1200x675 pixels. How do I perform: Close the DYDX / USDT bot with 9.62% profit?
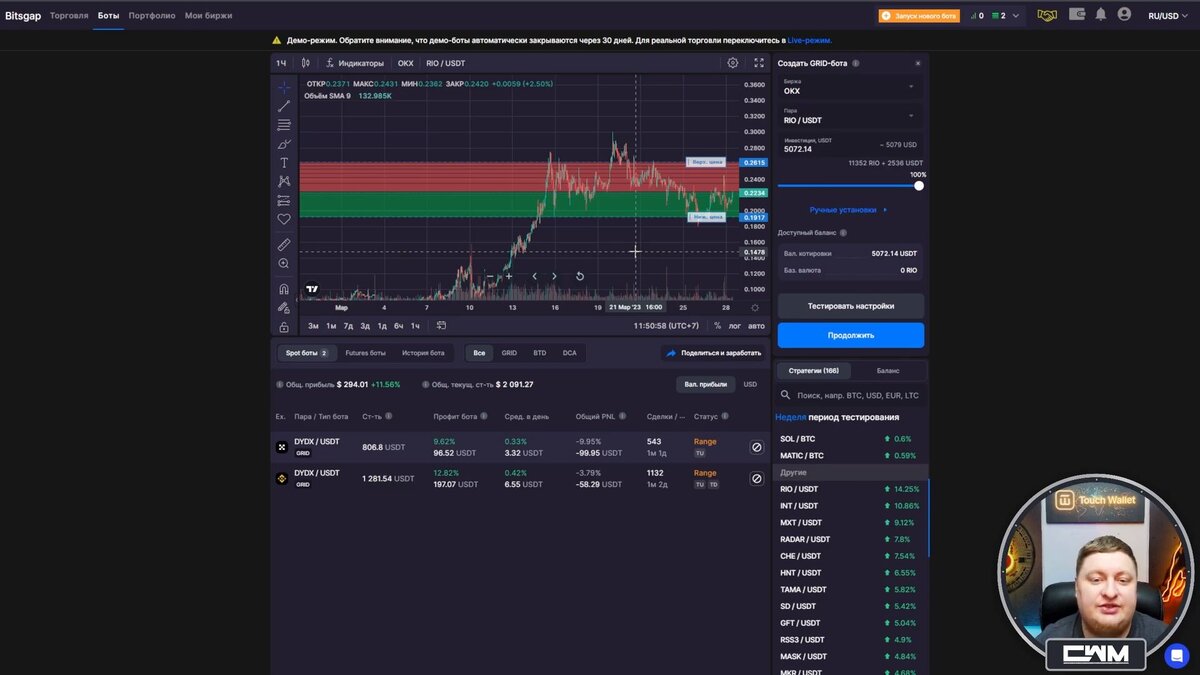757,447
